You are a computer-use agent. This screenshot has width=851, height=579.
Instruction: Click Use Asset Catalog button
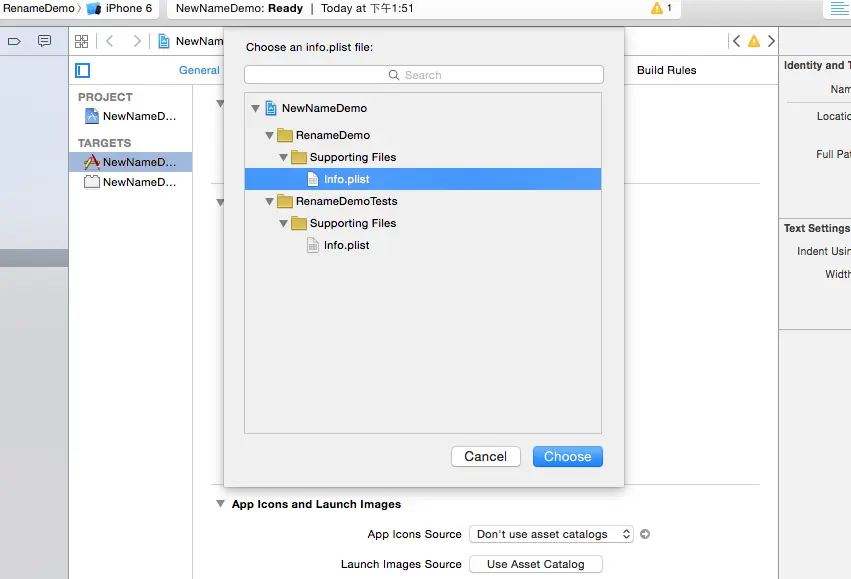pos(536,564)
